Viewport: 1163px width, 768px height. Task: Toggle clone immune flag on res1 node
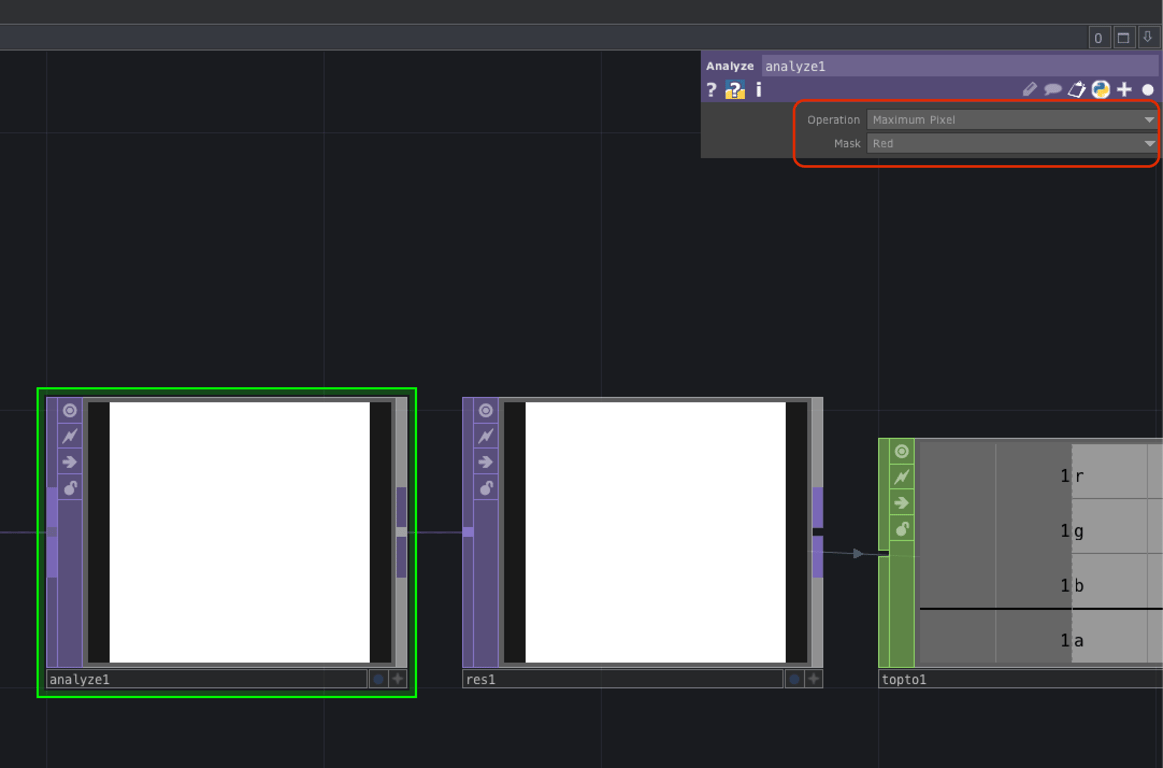[486, 436]
